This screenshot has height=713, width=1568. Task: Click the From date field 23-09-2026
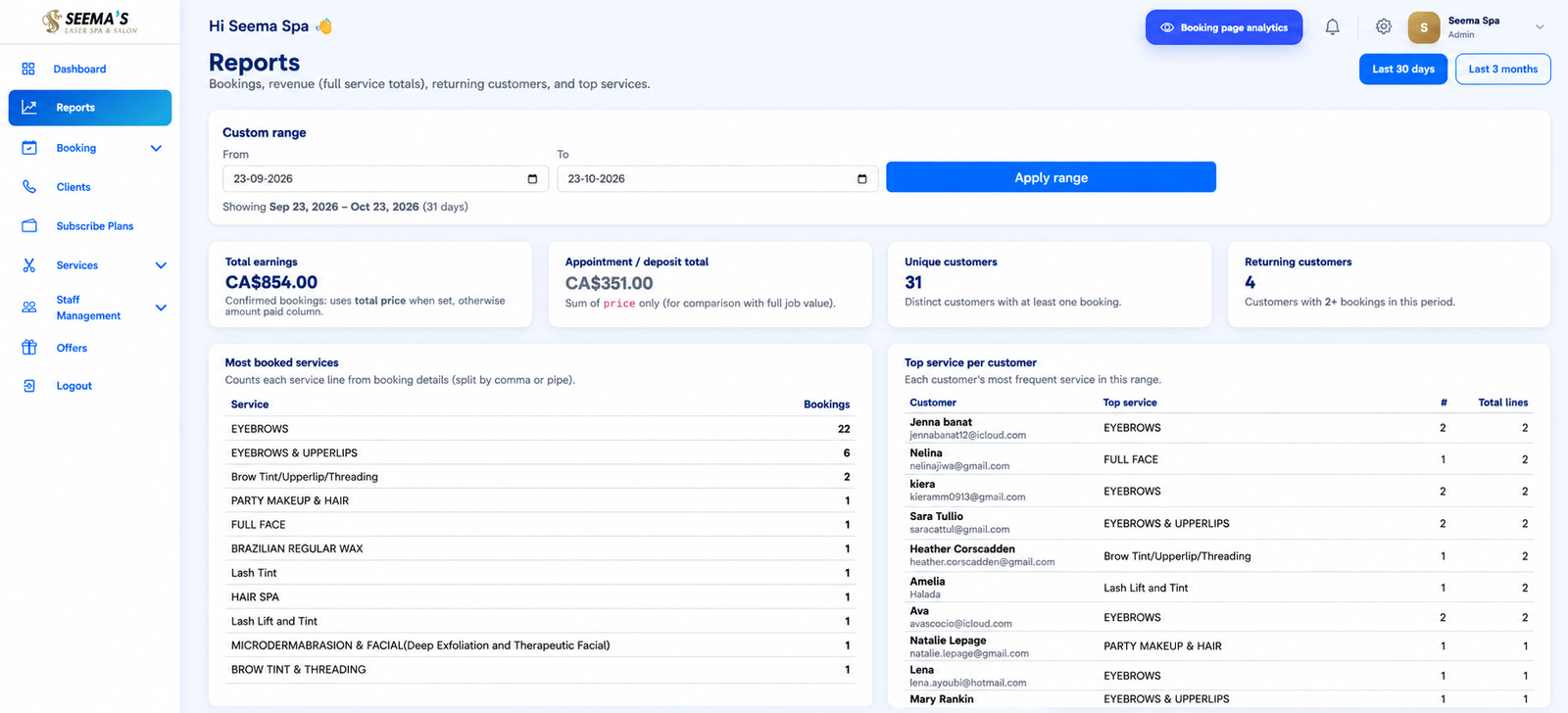pos(385,179)
